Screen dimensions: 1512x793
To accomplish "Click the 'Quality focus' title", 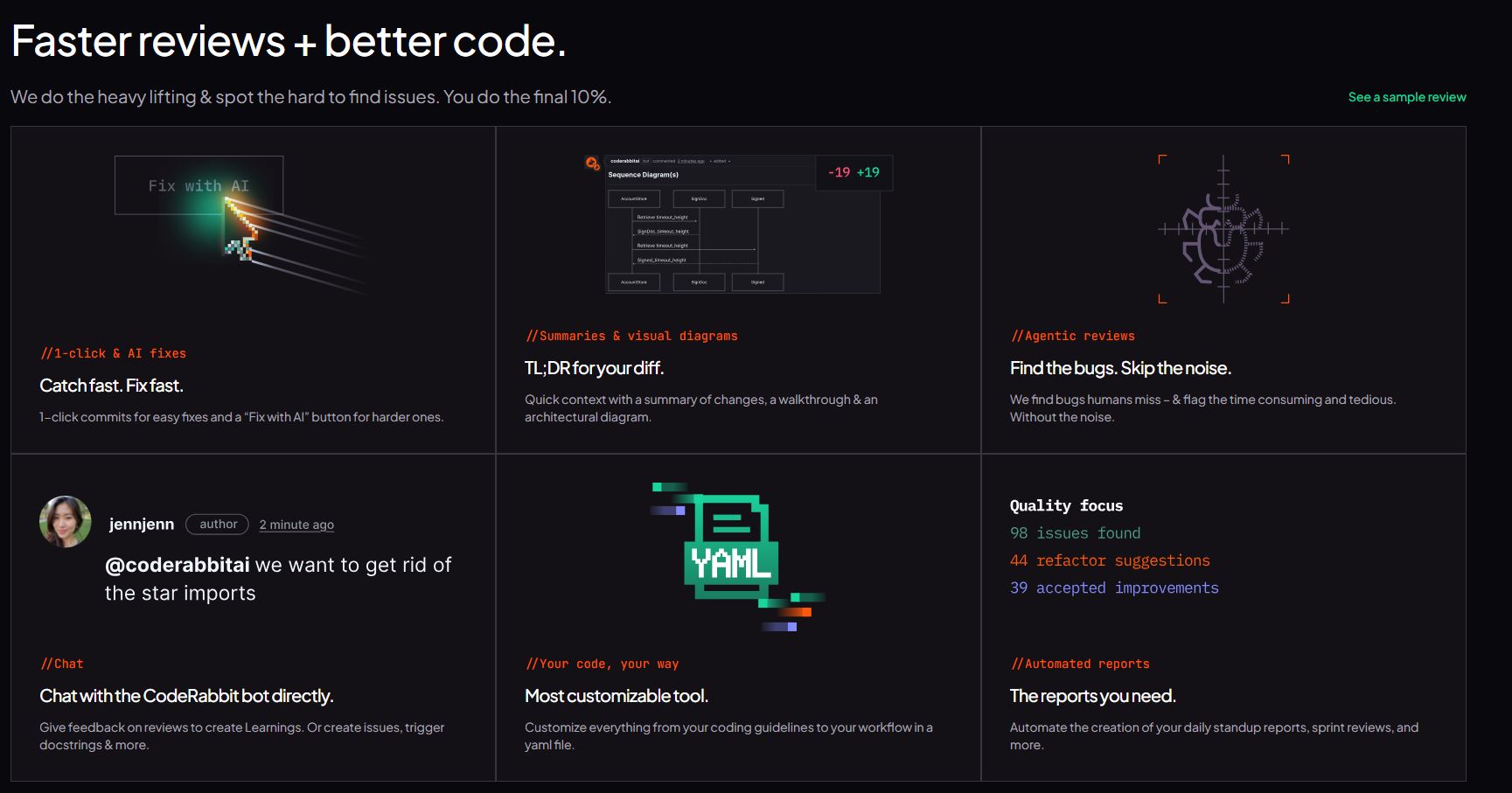I will [x=1066, y=505].
